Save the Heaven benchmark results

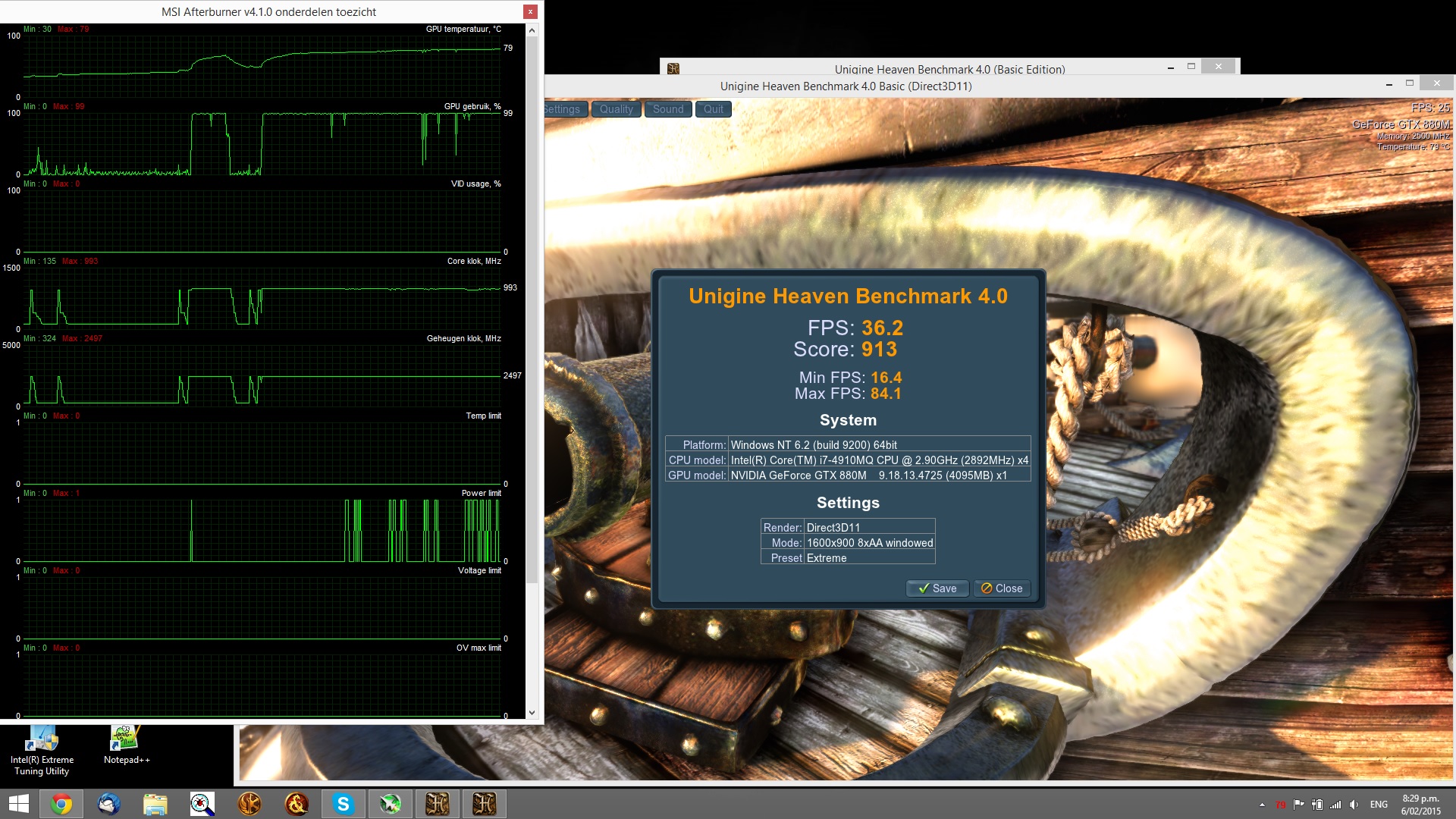[937, 588]
